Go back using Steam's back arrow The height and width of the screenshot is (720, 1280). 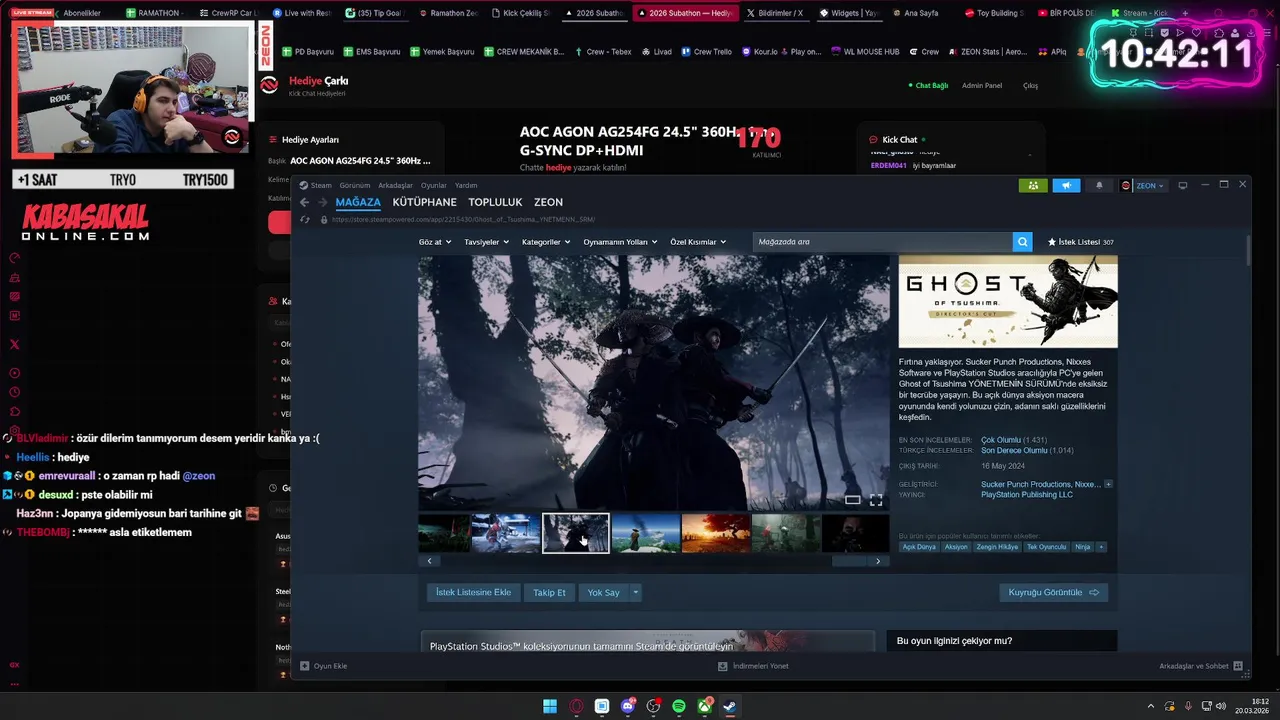click(x=305, y=202)
